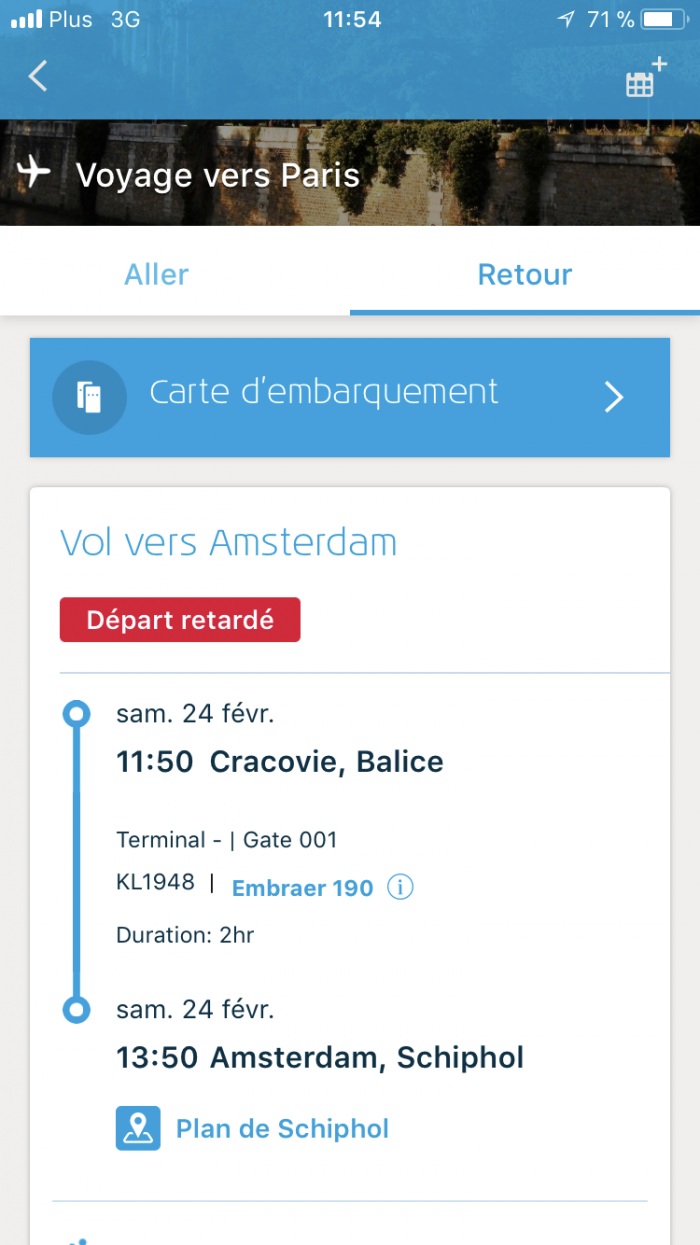Image resolution: width=700 pixels, height=1245 pixels.
Task: Tap the back arrow icon
Action: click(x=38, y=76)
